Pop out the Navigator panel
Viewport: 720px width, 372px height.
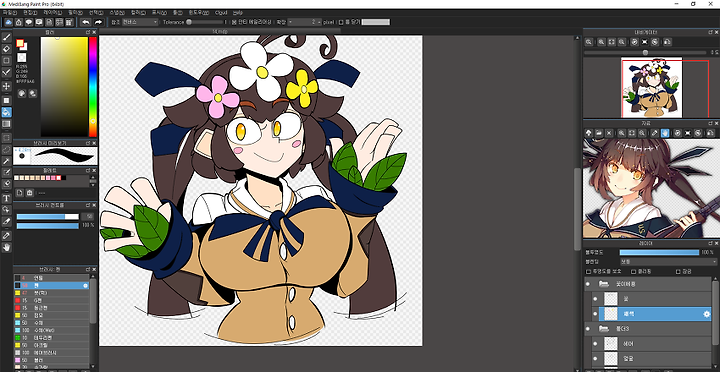click(x=710, y=32)
